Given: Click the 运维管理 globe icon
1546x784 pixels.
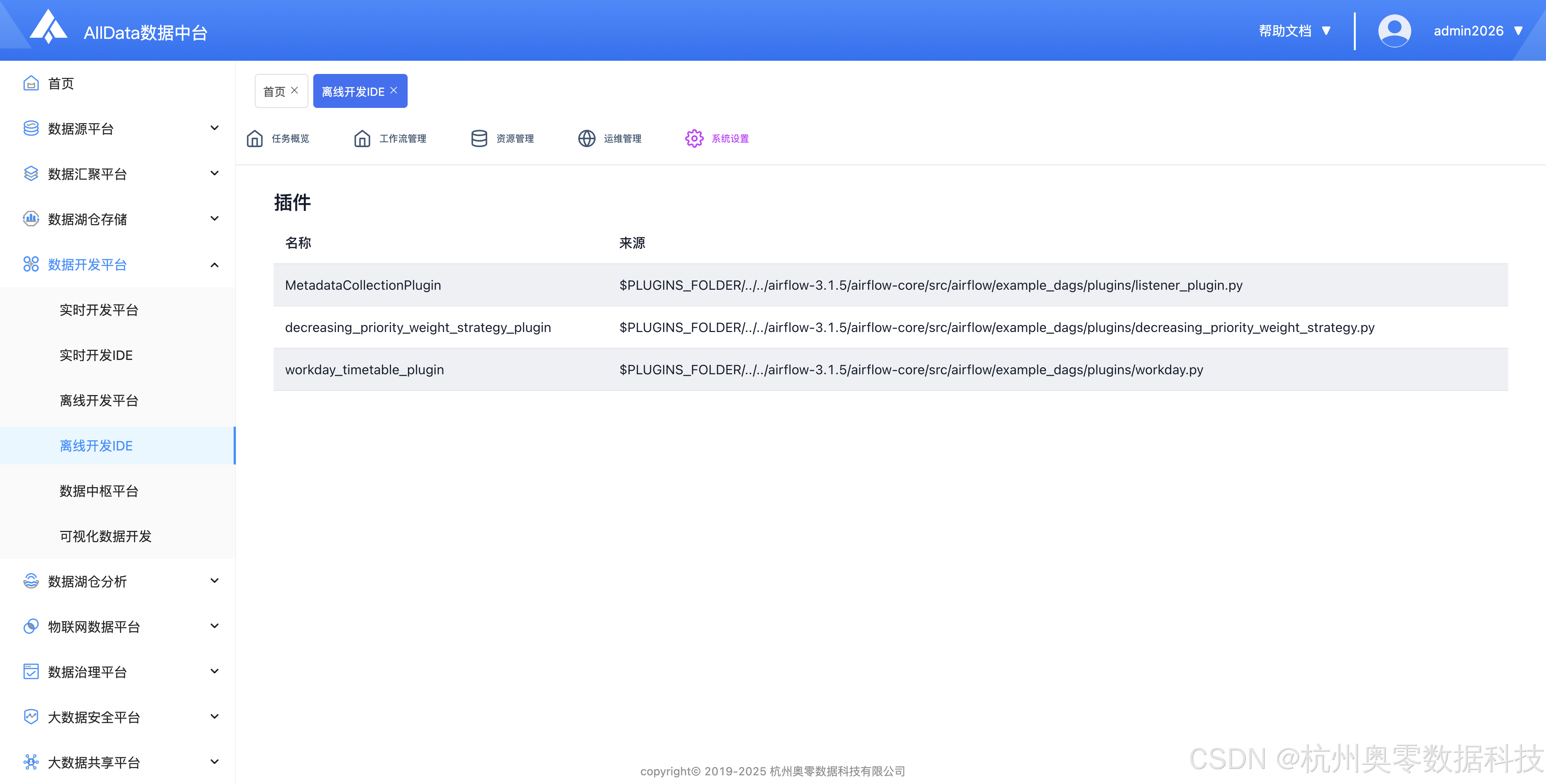Looking at the screenshot, I should pos(586,138).
